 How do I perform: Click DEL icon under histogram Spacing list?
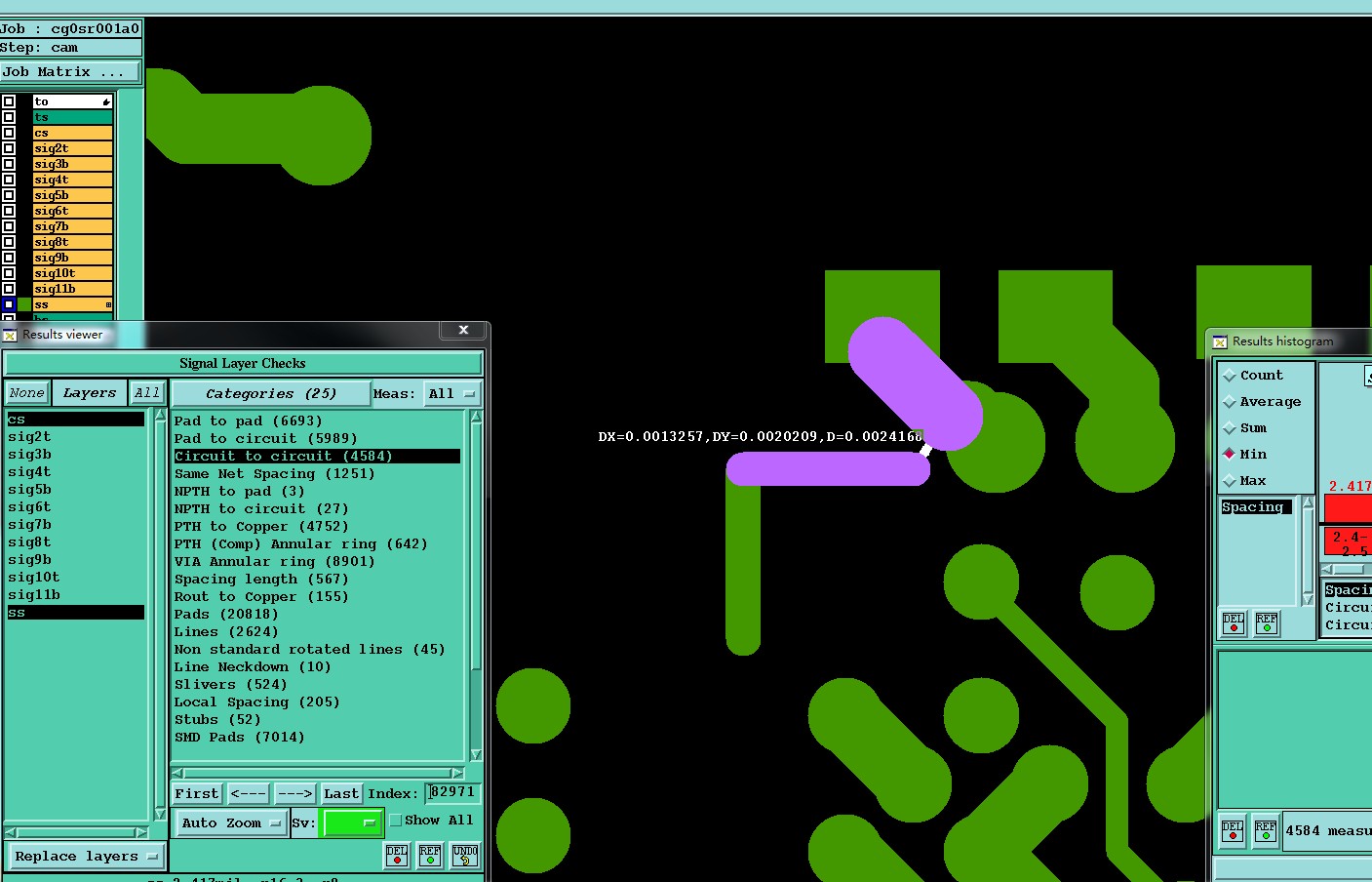[1234, 622]
